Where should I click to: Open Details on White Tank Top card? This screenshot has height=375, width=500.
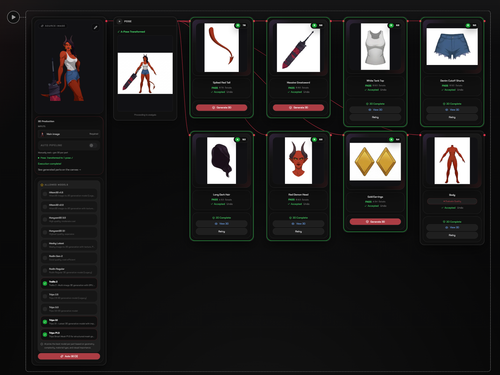pos(382,86)
